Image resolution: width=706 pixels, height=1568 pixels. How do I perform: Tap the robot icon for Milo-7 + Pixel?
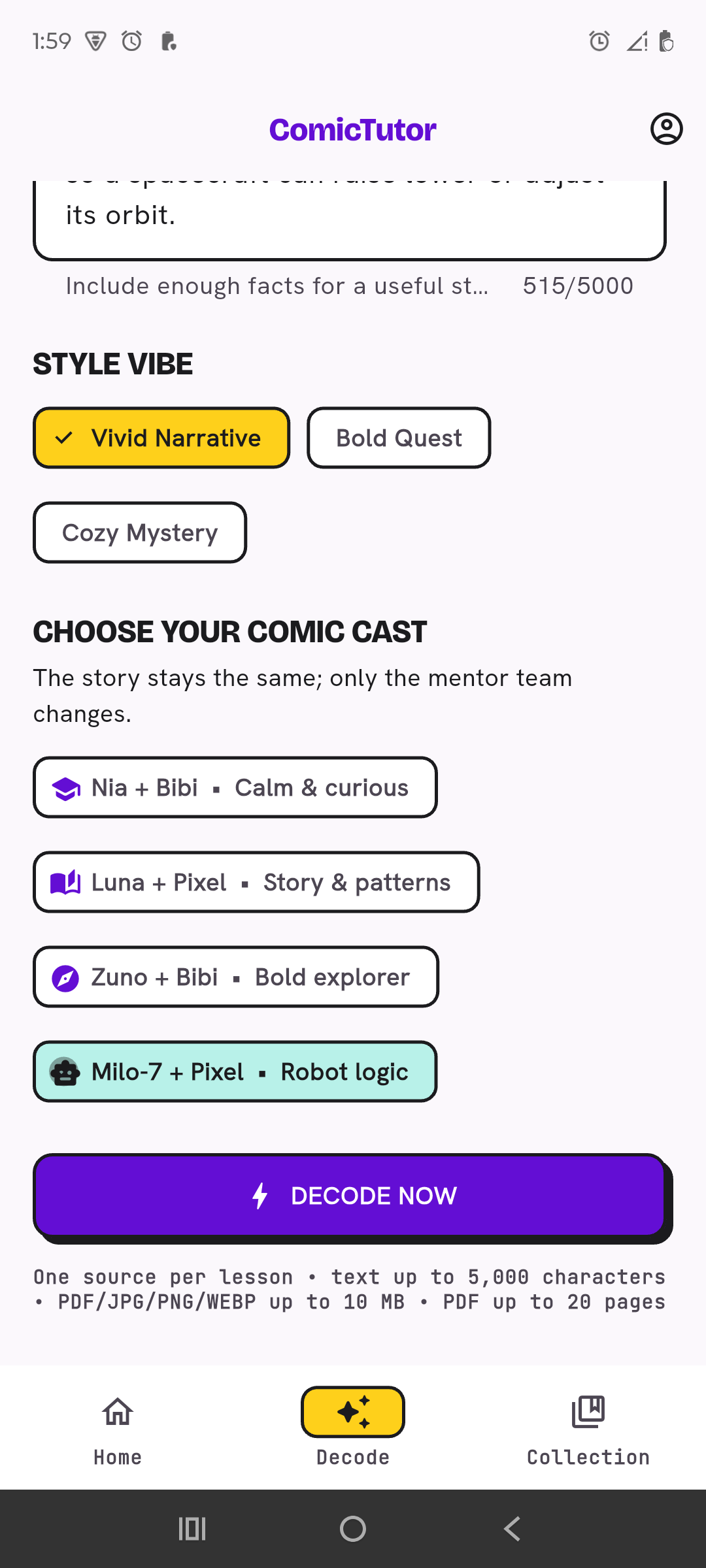coord(65,1072)
